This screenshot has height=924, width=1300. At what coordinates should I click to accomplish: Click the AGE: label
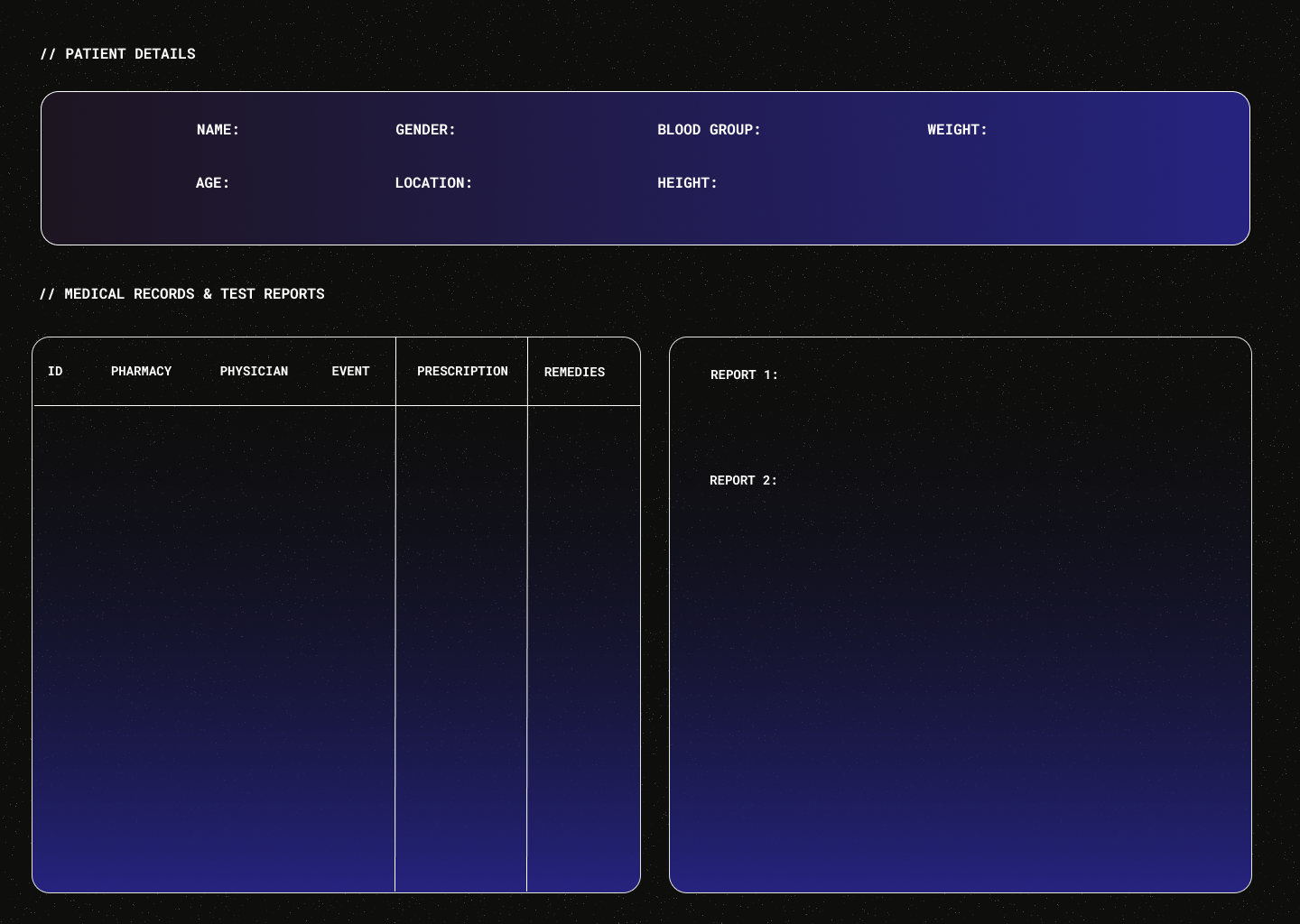(213, 182)
